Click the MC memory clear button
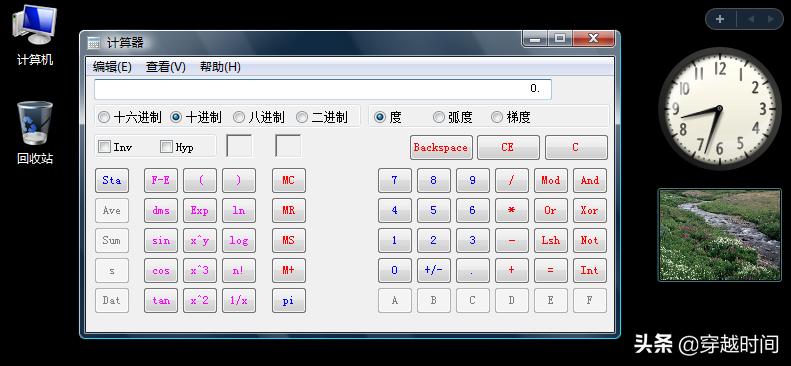Viewport: 791px width, 366px height. click(289, 180)
